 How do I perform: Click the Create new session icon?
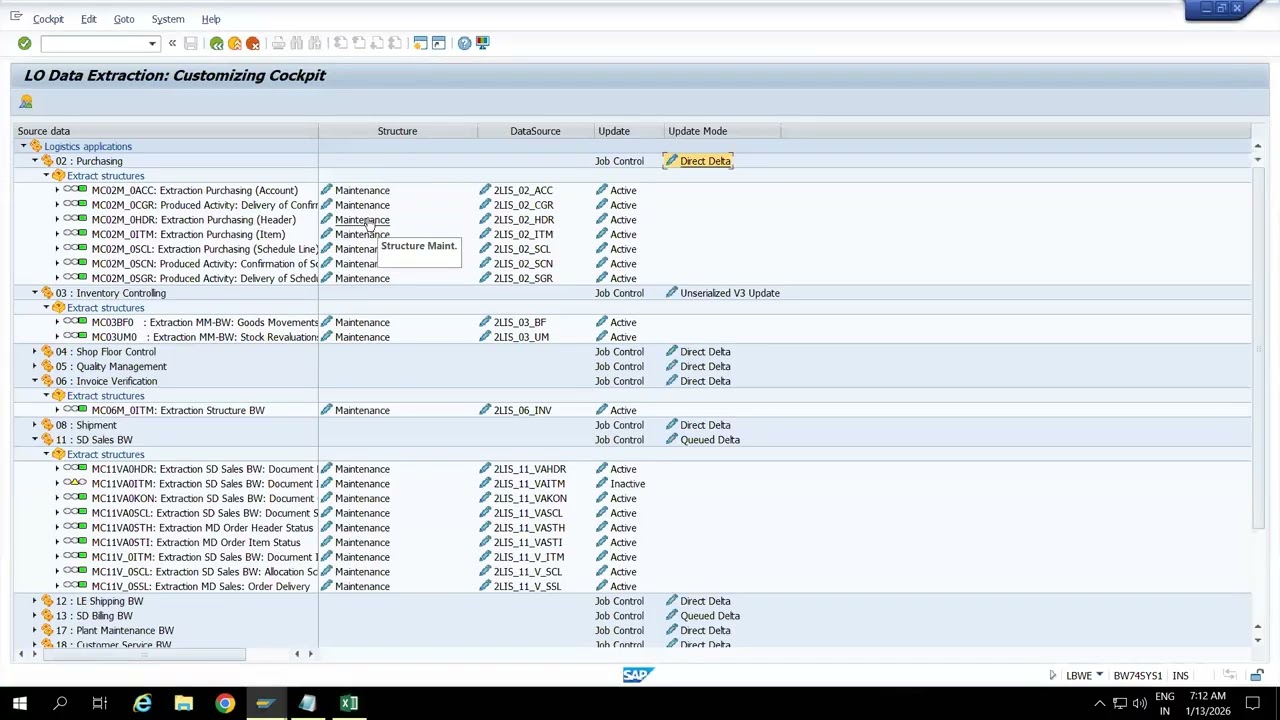[x=420, y=43]
